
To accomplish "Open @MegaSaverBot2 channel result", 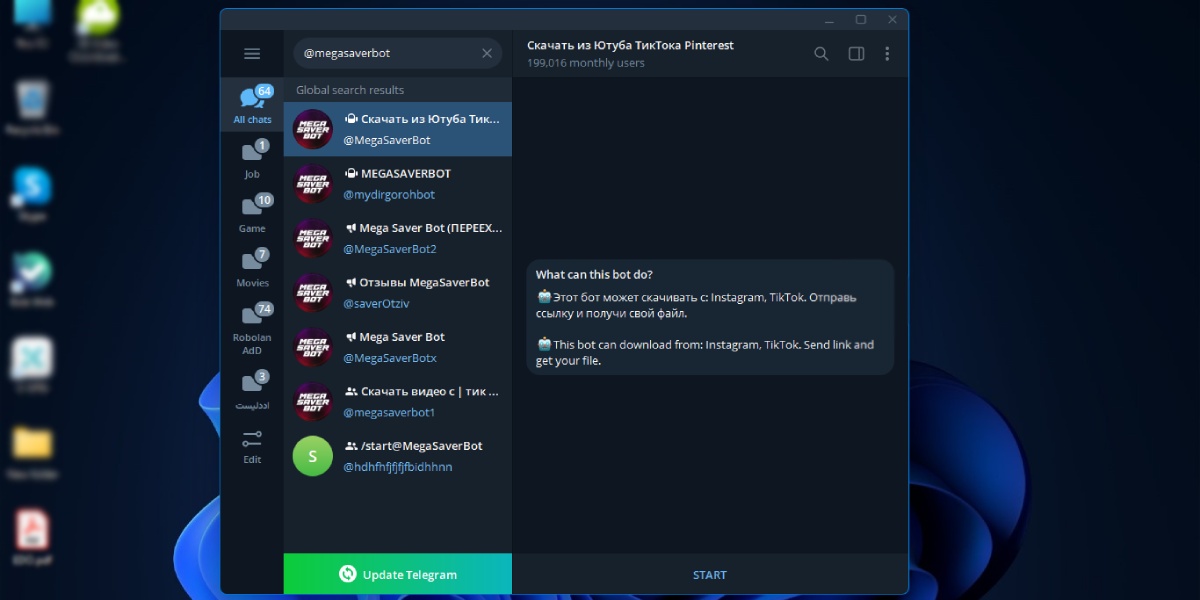I will coord(398,238).
